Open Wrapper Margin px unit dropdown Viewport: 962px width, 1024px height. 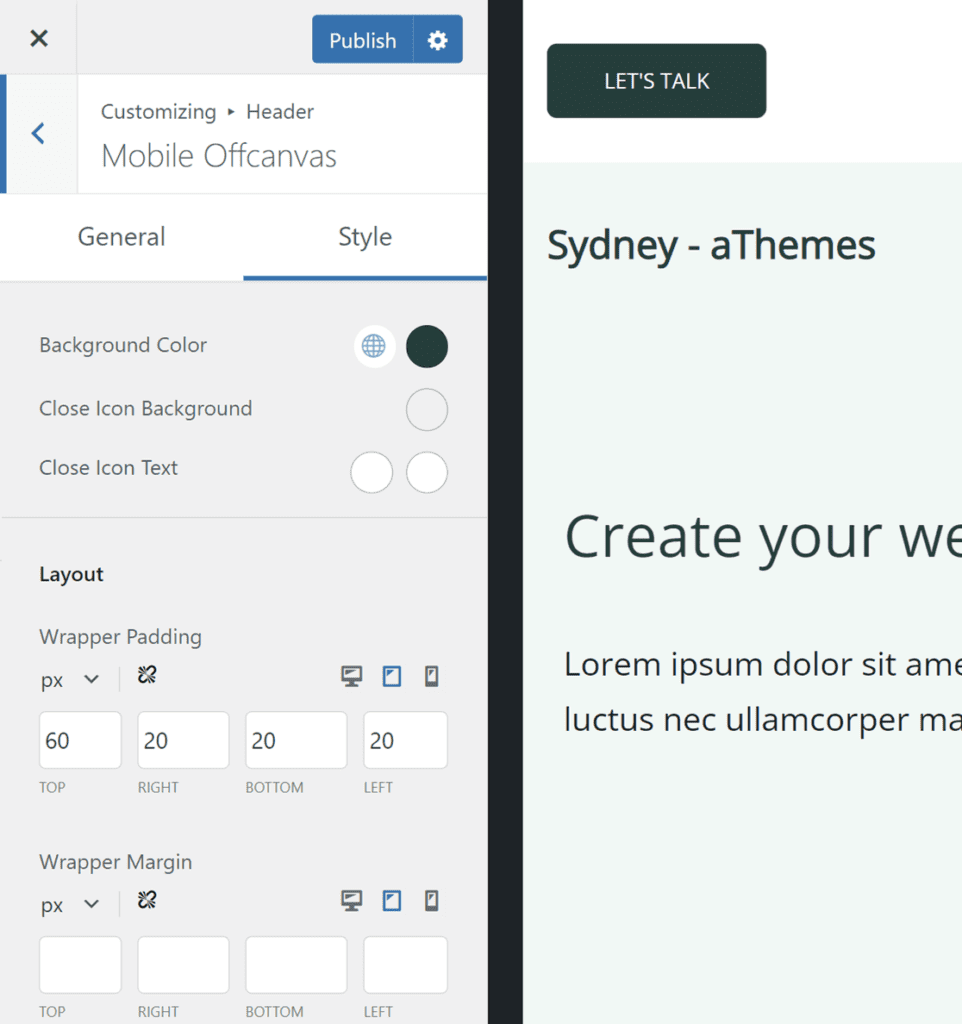click(70, 905)
